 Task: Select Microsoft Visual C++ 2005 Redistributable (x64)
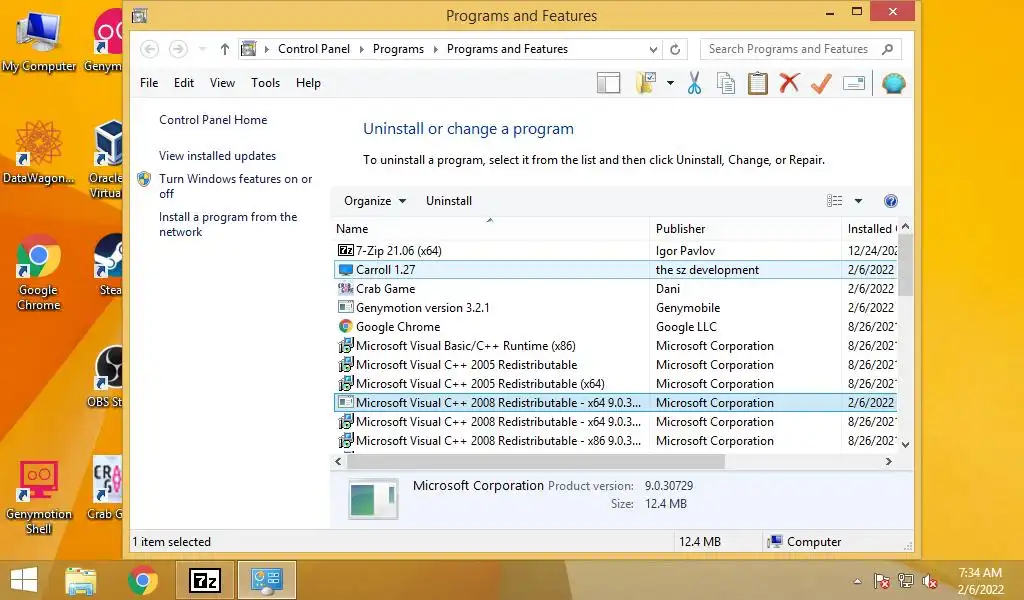tap(616, 383)
